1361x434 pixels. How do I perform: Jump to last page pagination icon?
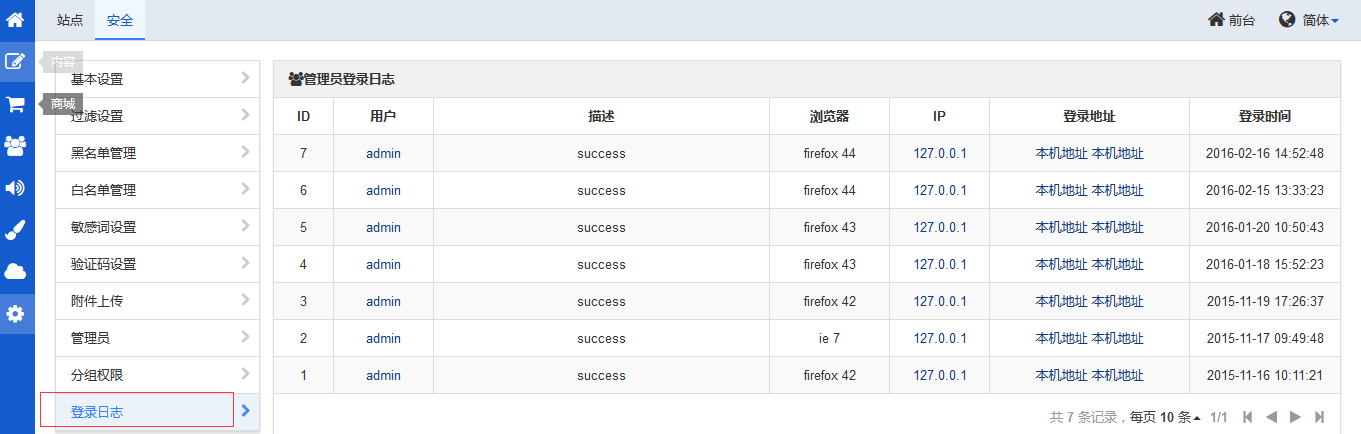pos(1320,416)
